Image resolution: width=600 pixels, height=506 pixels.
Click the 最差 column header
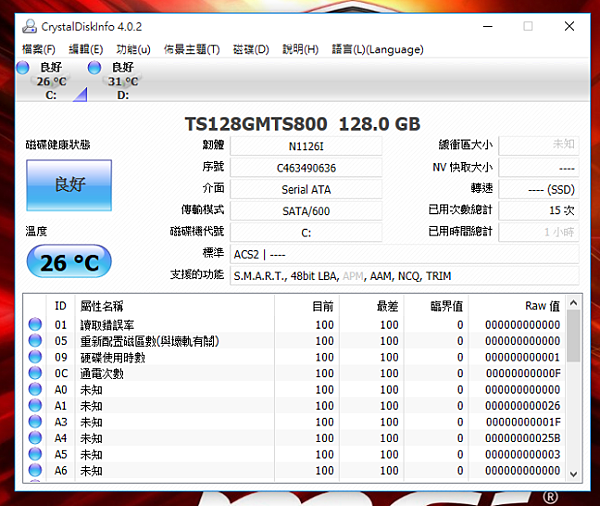coord(372,306)
